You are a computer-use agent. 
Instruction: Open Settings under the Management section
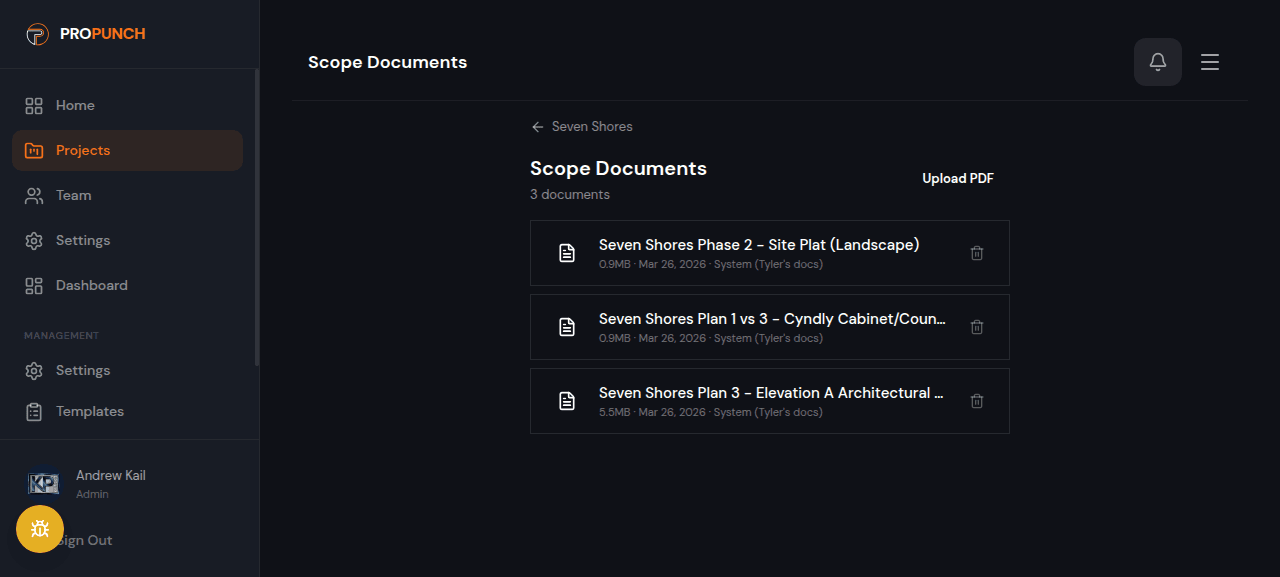[127, 370]
